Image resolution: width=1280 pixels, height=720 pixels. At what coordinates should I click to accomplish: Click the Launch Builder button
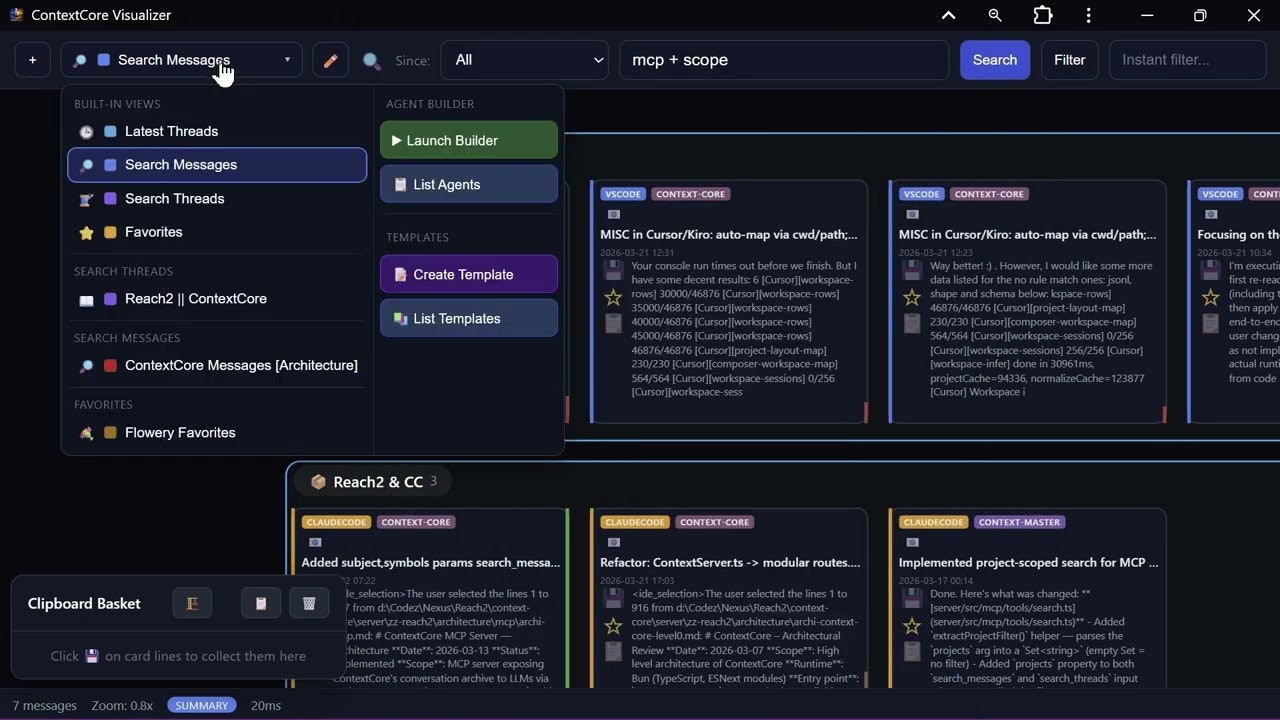(x=468, y=140)
